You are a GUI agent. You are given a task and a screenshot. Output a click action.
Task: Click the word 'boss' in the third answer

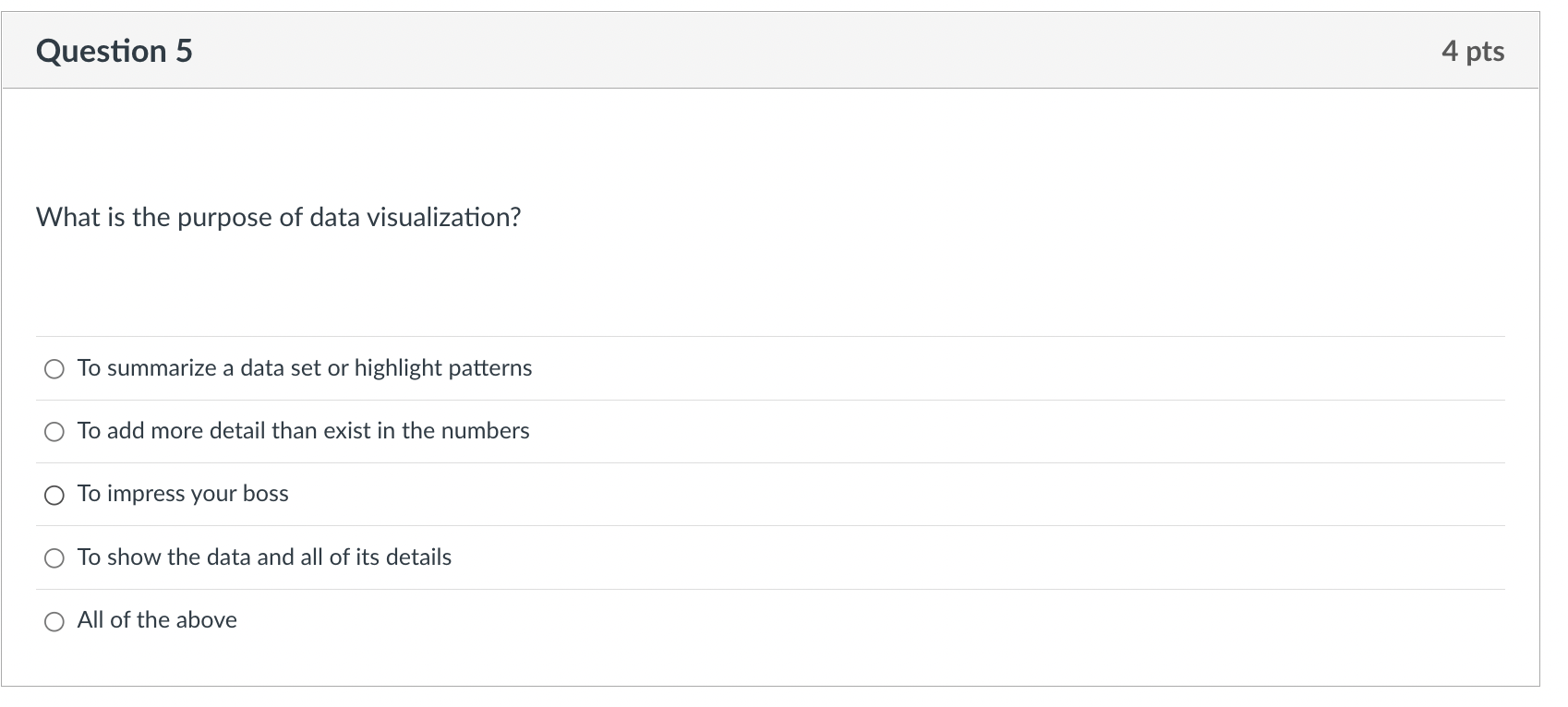point(266,494)
